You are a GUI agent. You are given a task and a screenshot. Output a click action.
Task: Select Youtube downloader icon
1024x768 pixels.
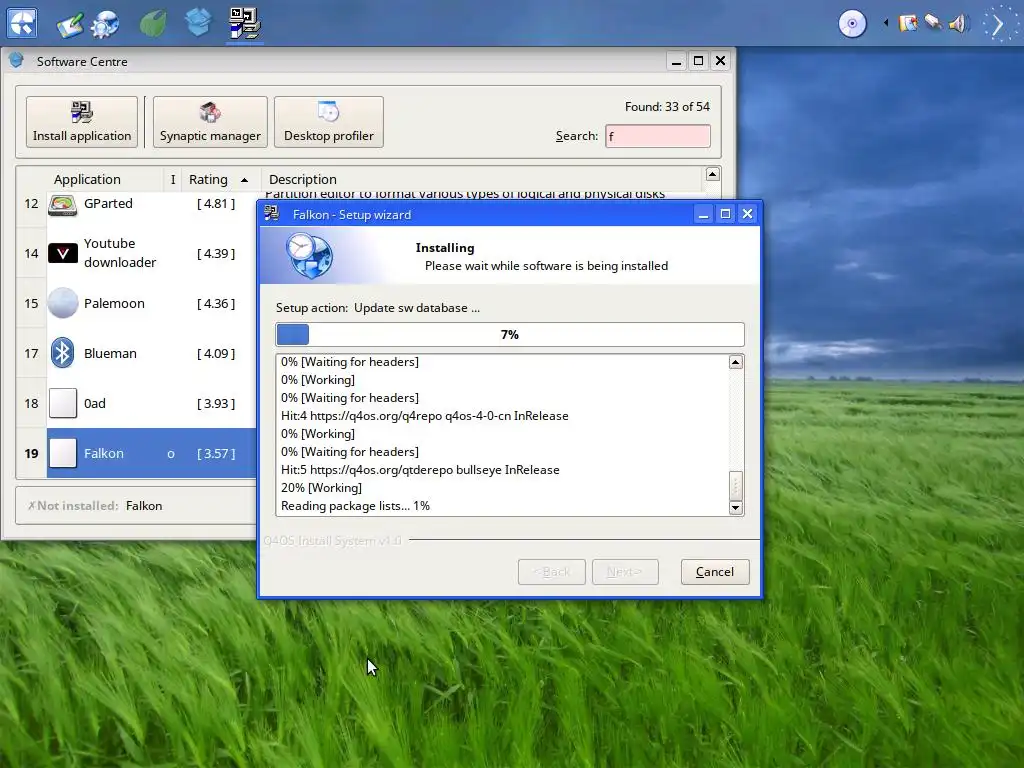(x=63, y=253)
